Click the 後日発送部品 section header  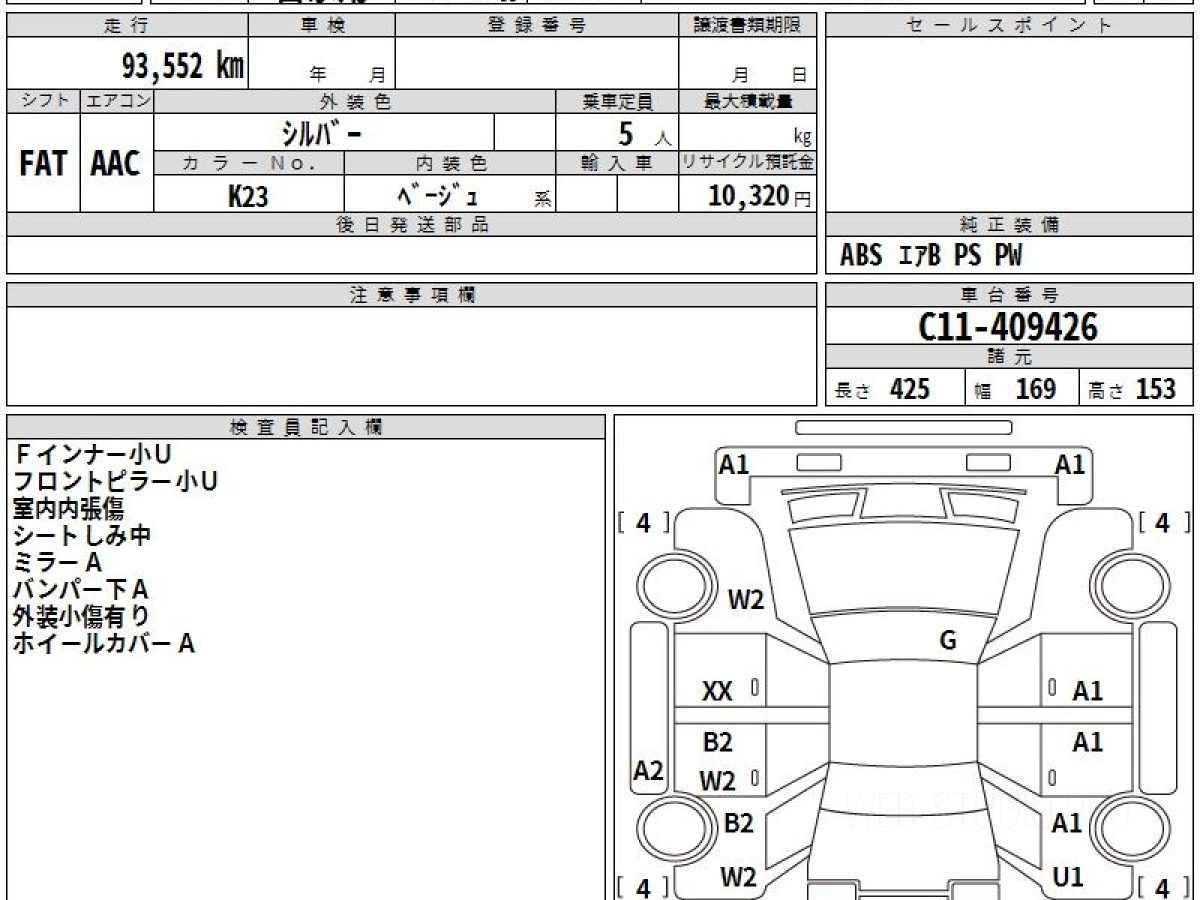pos(412,225)
